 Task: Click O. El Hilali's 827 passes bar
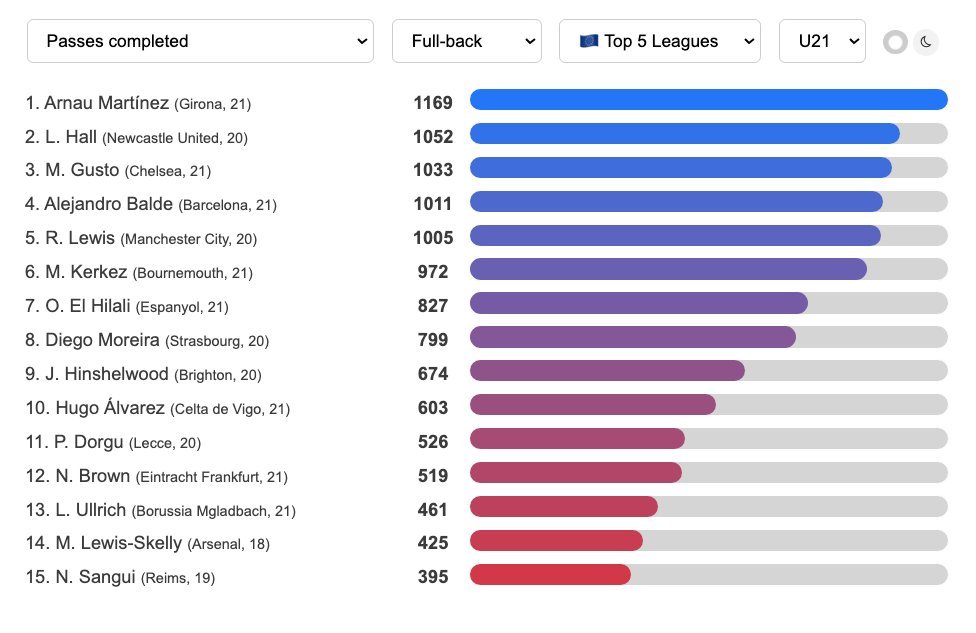pos(638,303)
